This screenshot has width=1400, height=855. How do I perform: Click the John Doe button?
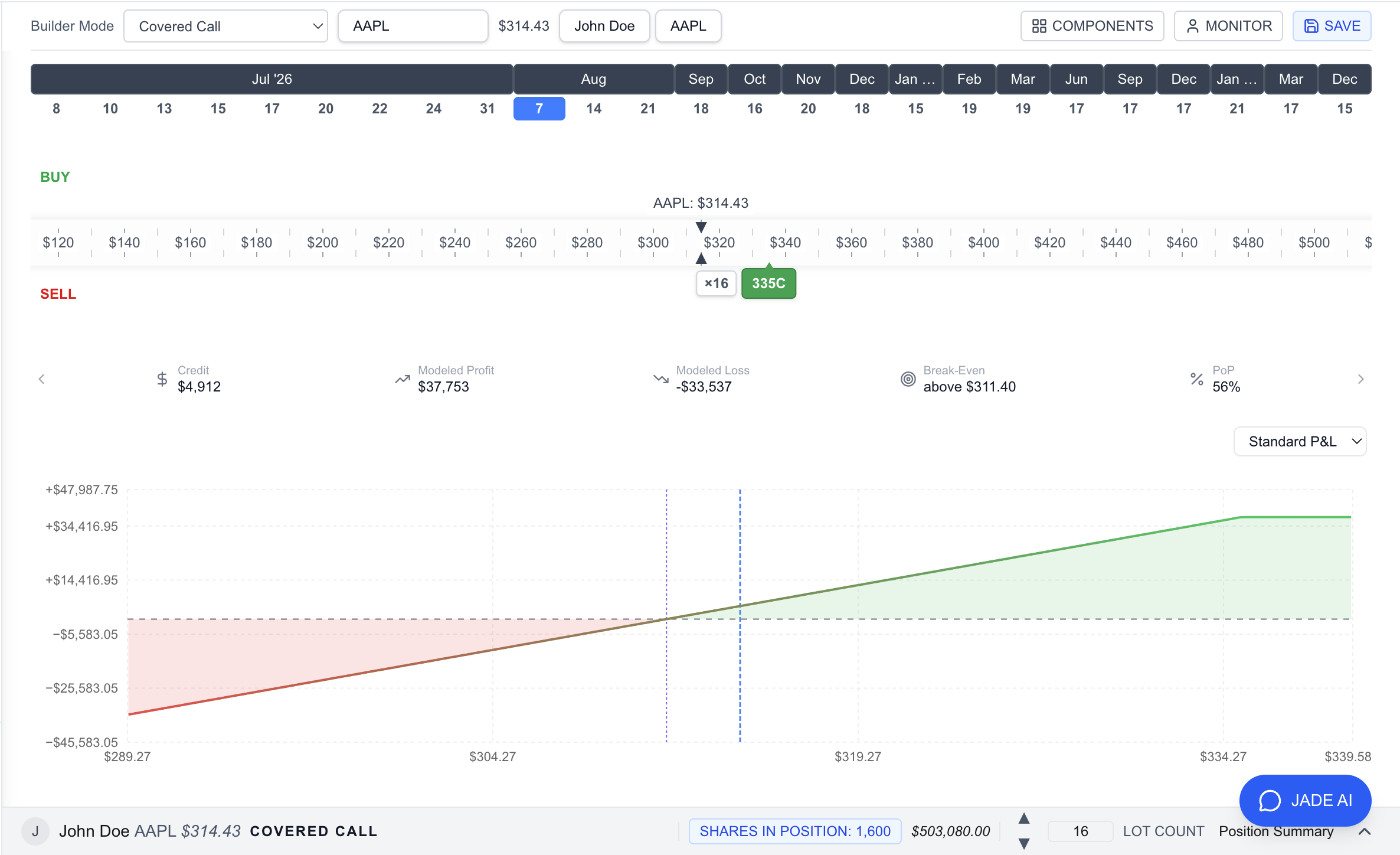click(x=604, y=26)
